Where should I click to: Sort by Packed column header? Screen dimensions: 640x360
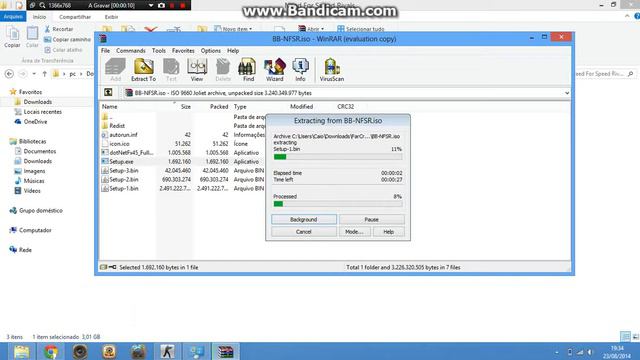(219, 107)
